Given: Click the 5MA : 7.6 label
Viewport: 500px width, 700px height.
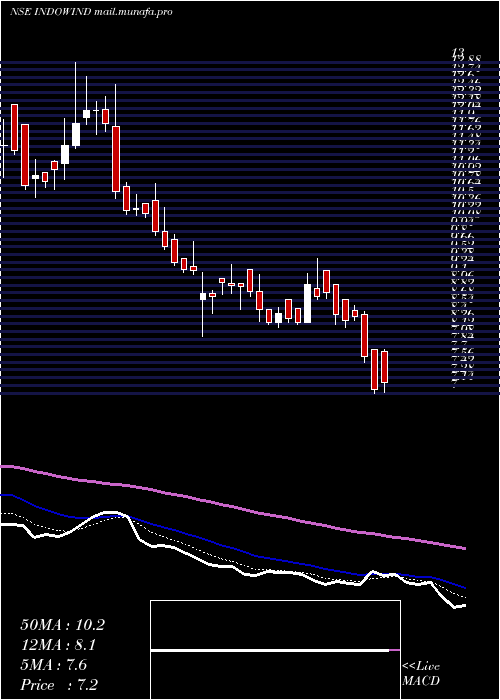Looking at the screenshot, I should pyautogui.click(x=54, y=665).
